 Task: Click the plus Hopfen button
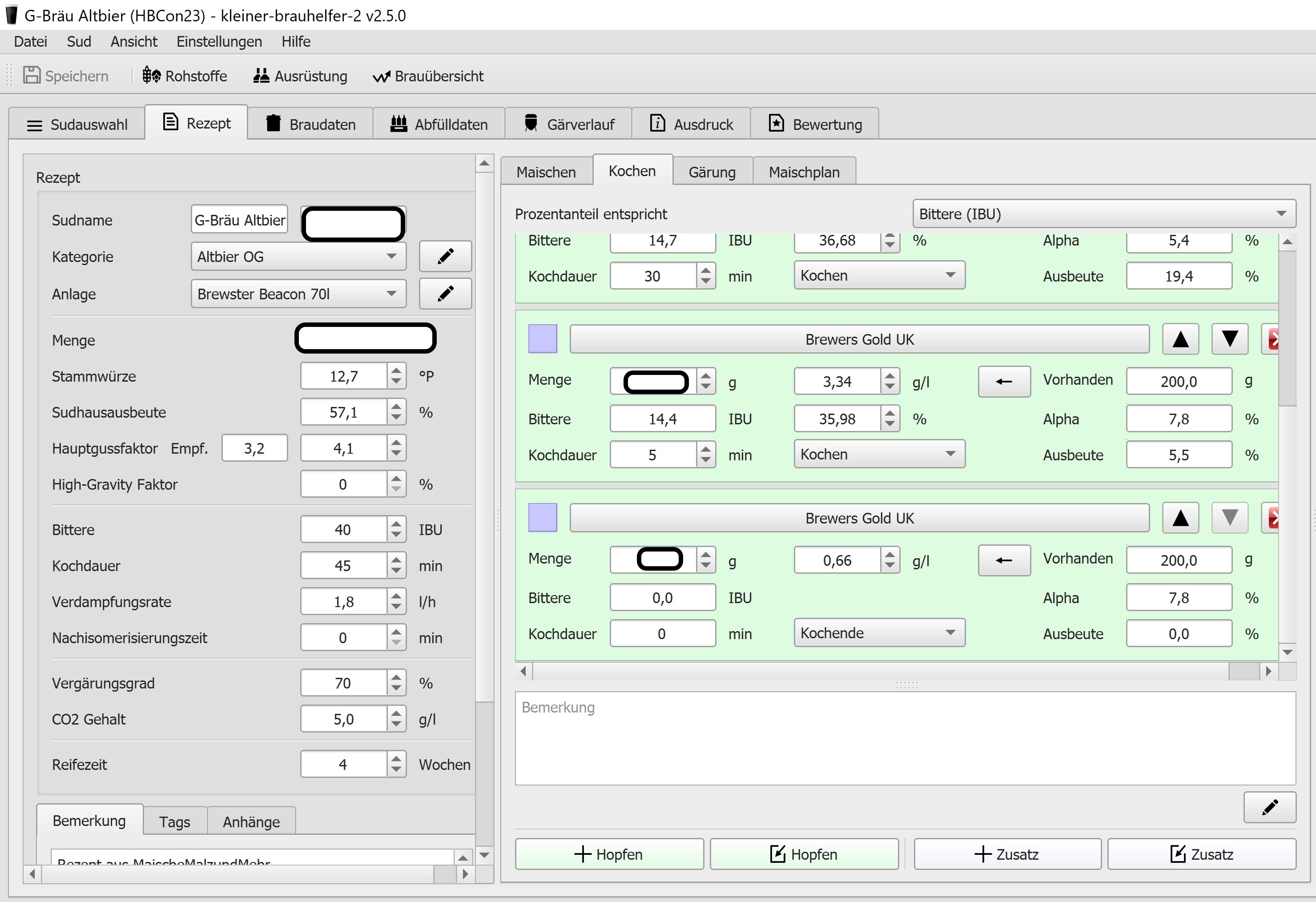click(609, 854)
